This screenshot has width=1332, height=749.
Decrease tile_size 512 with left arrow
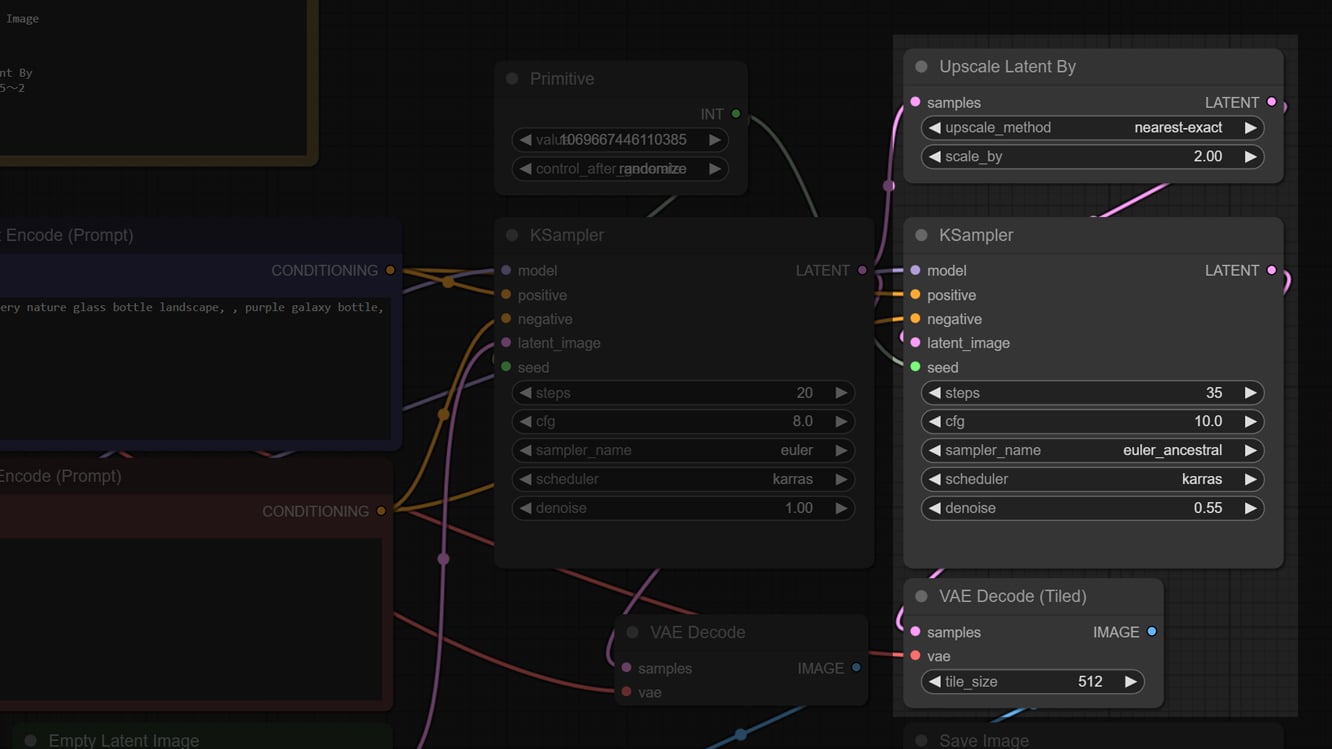(x=935, y=682)
